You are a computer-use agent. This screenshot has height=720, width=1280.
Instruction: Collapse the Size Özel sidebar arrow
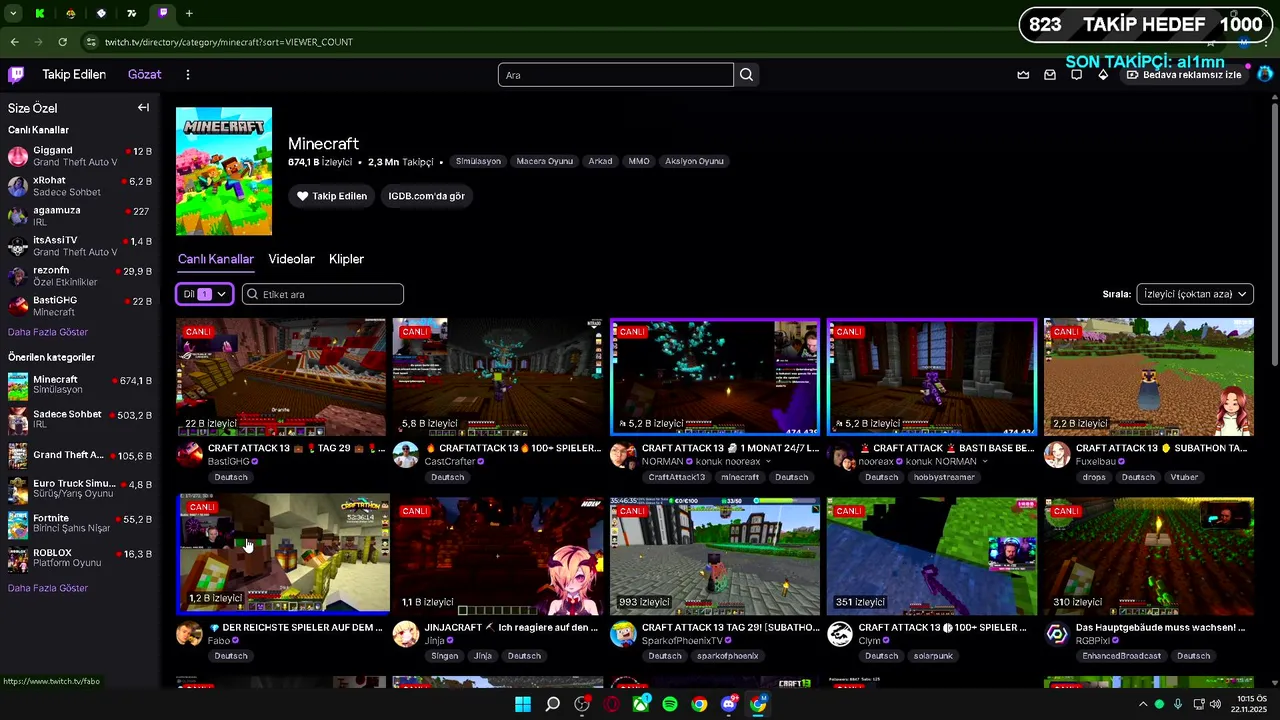143,108
